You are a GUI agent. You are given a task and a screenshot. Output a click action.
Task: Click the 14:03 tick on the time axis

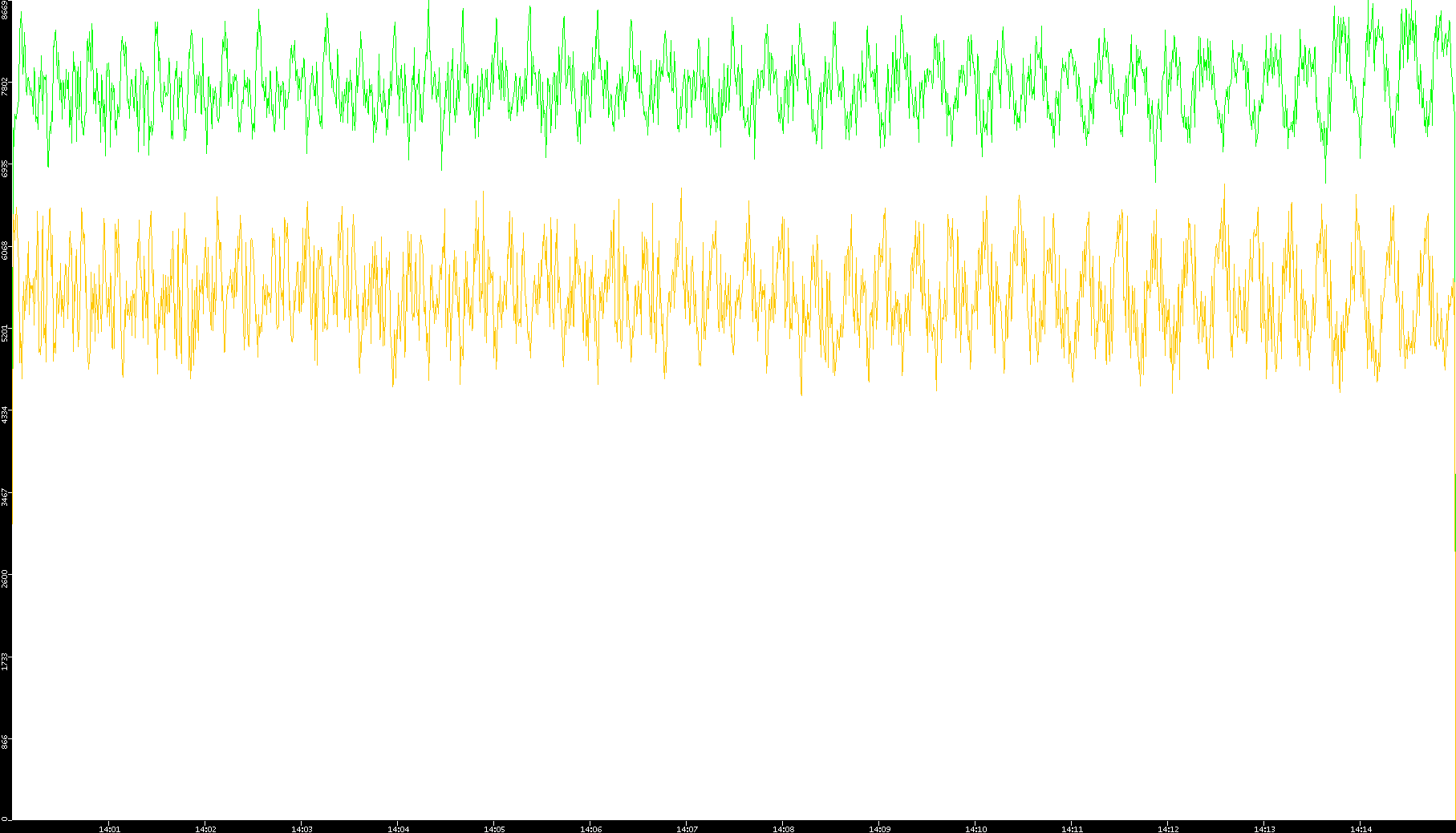302,829
